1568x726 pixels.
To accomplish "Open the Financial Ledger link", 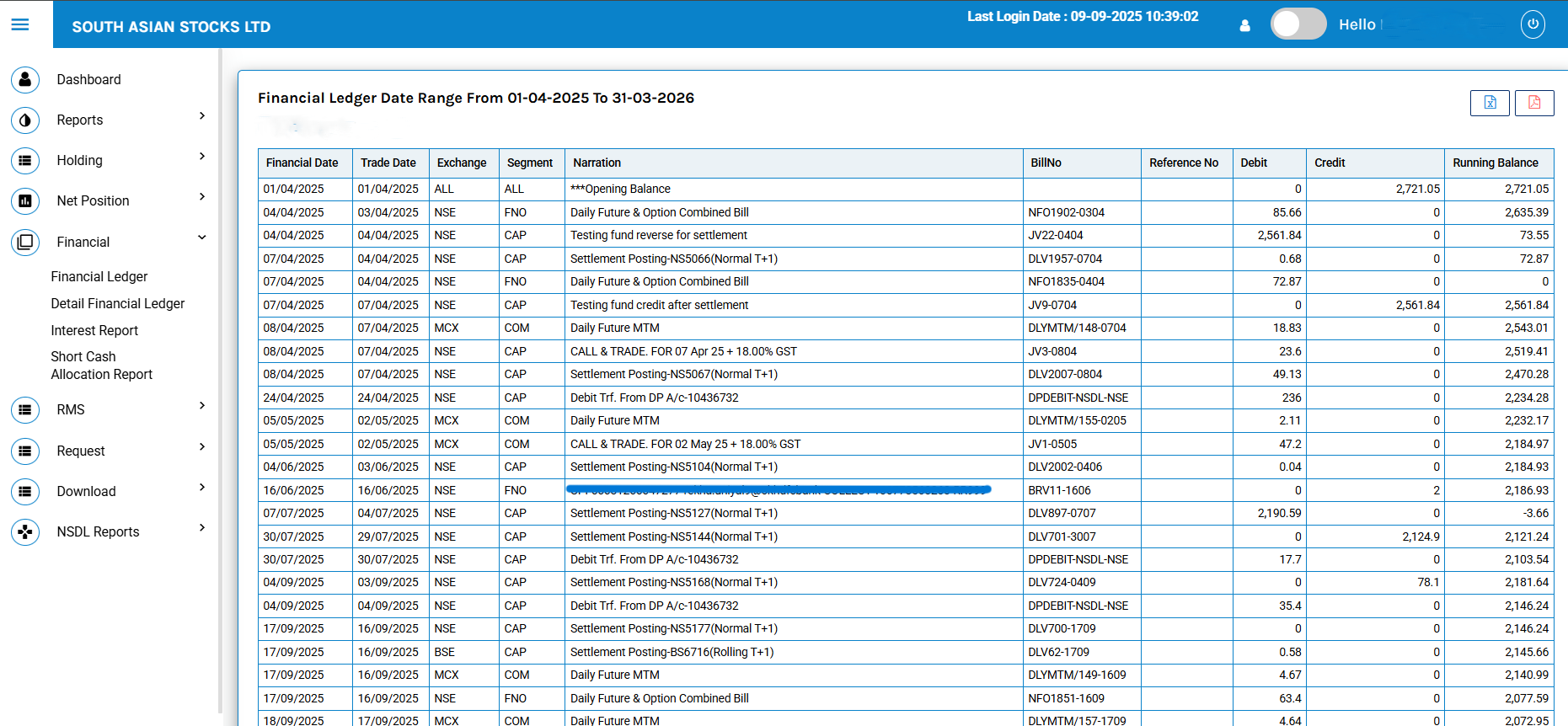I will [x=99, y=277].
